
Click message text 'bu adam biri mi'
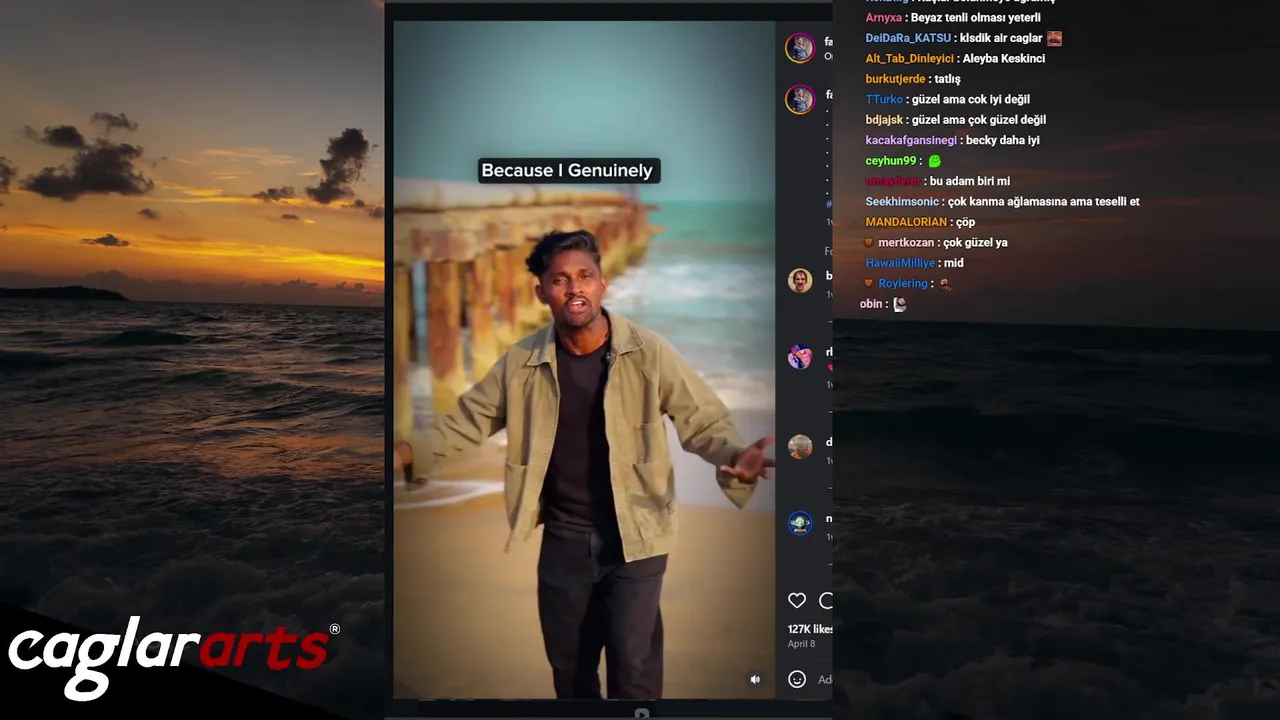pos(969,181)
